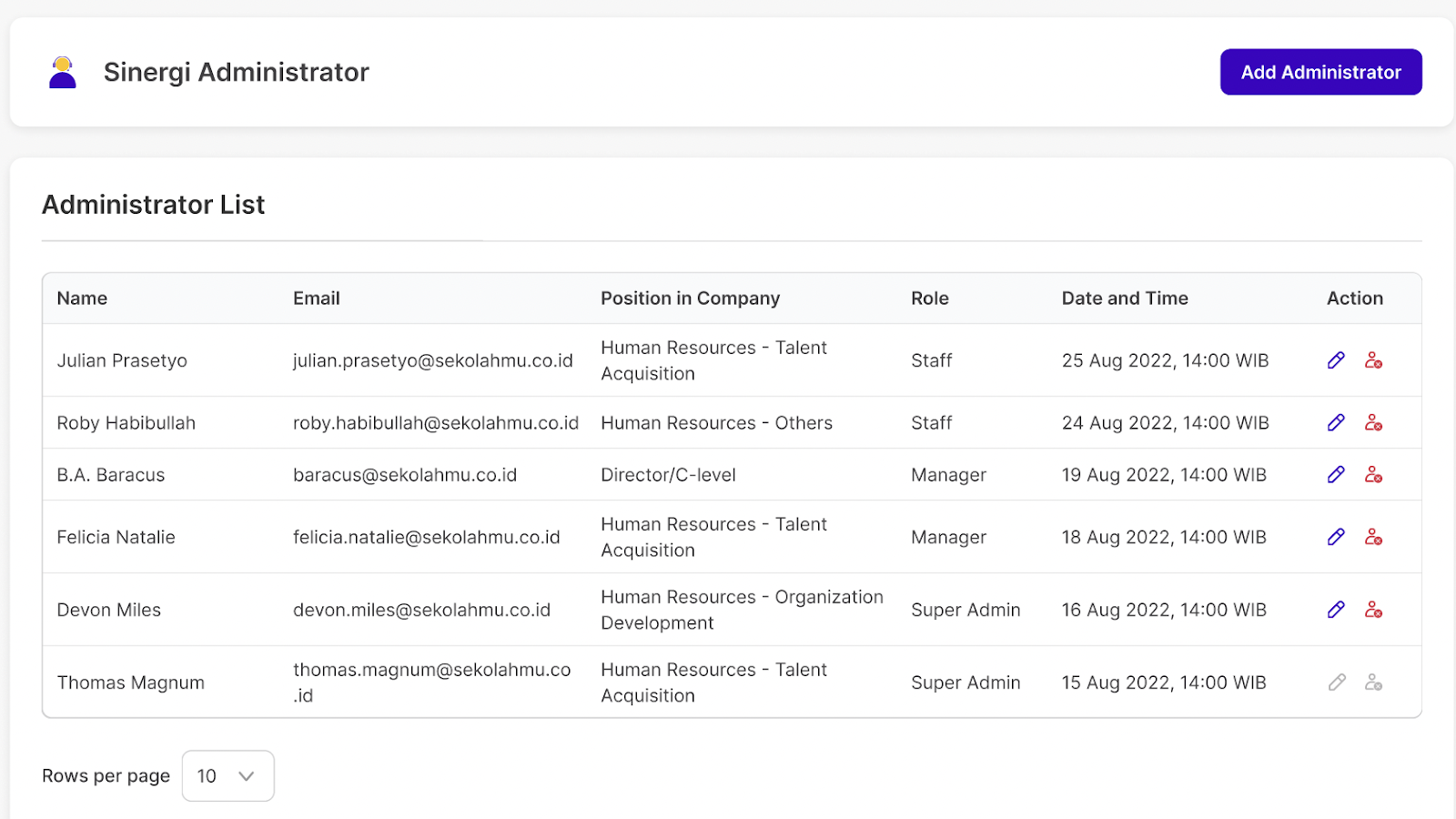This screenshot has height=819, width=1456.
Task: Click the date 19 Aug 2022, 14:00 WIB
Action: tap(1164, 475)
